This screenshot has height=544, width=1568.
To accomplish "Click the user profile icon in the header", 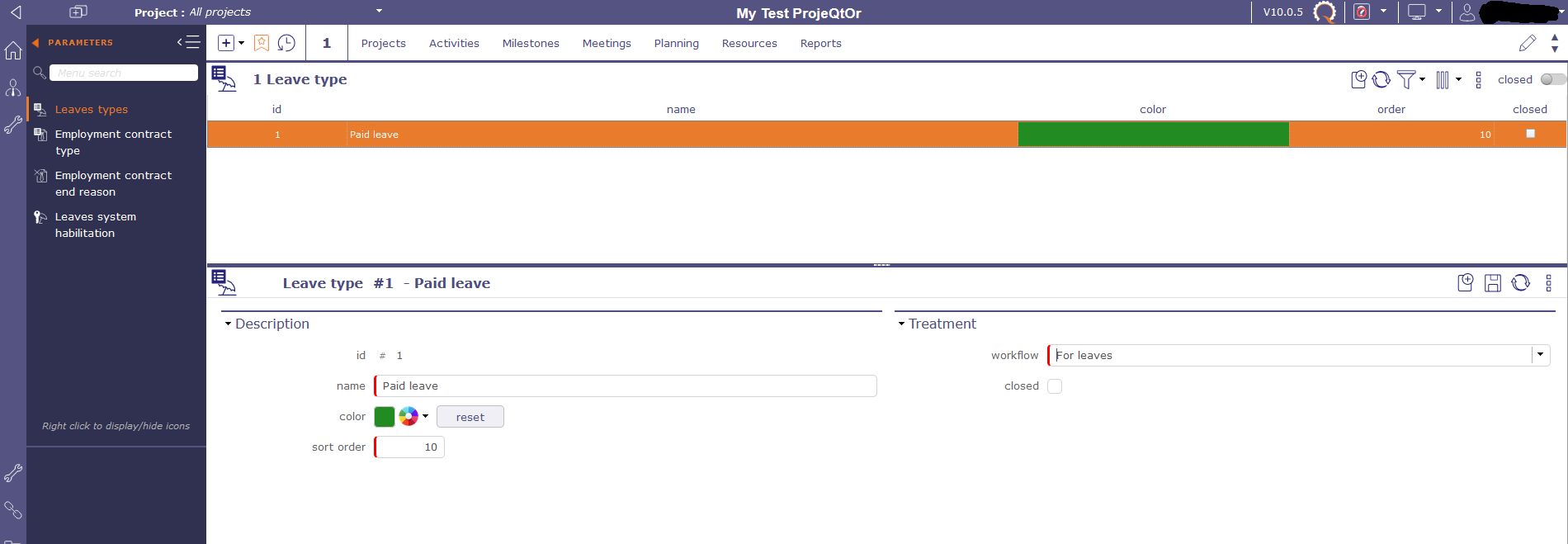I will [x=1467, y=12].
